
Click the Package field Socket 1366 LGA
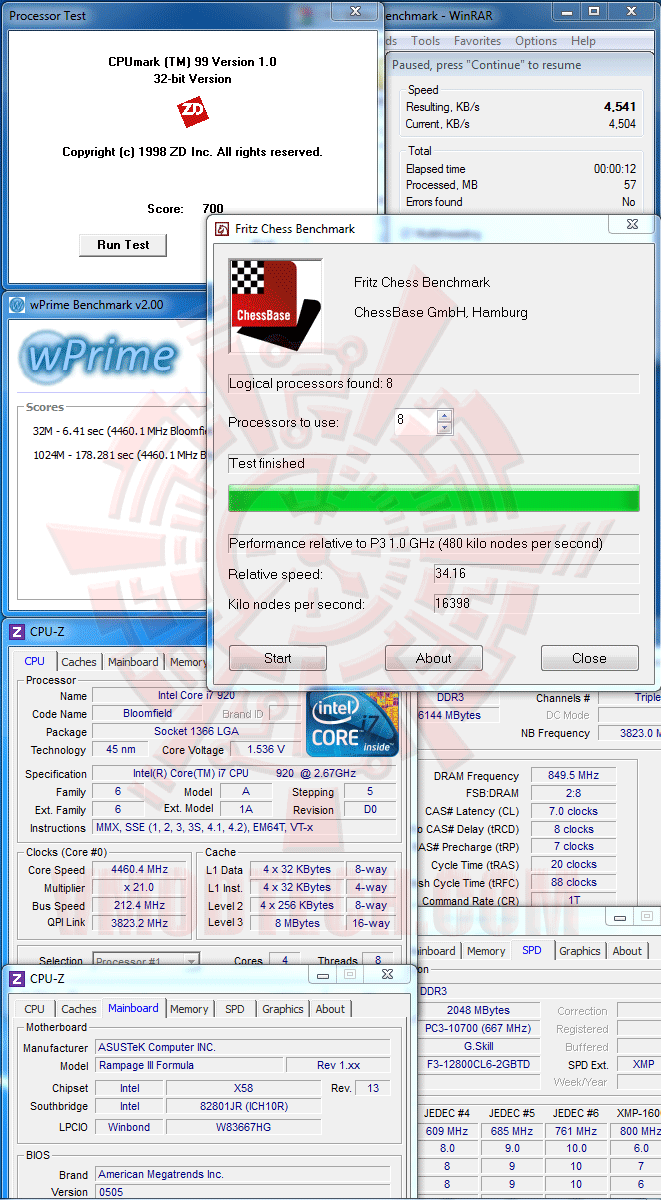click(x=198, y=731)
